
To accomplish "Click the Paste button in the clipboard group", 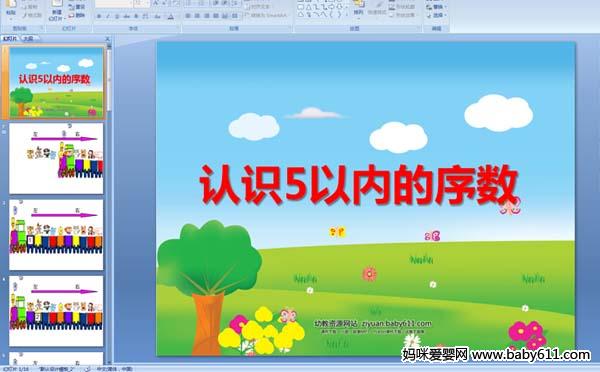I will (11, 8).
